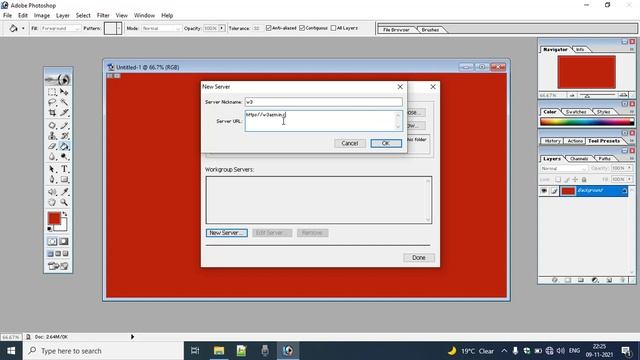Open the Pattern picker dropdown
640x360 pixels.
tap(119, 28)
